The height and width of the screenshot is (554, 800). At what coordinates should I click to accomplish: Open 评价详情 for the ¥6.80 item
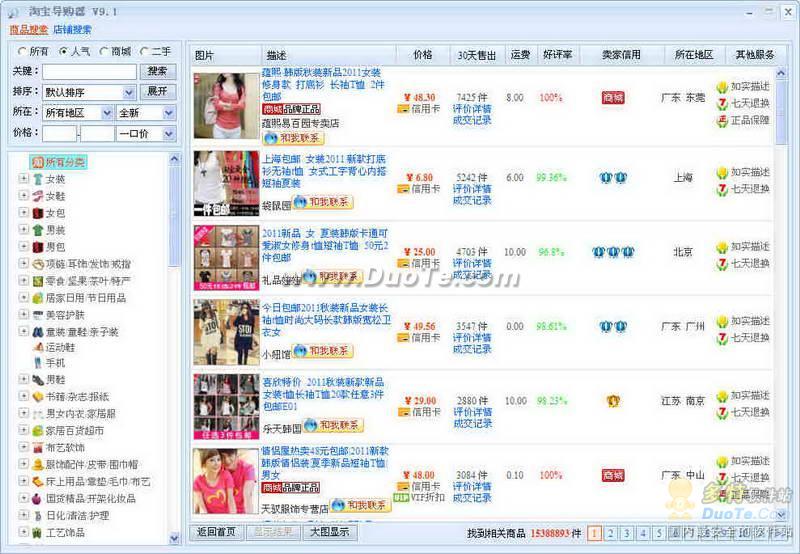[x=472, y=189]
